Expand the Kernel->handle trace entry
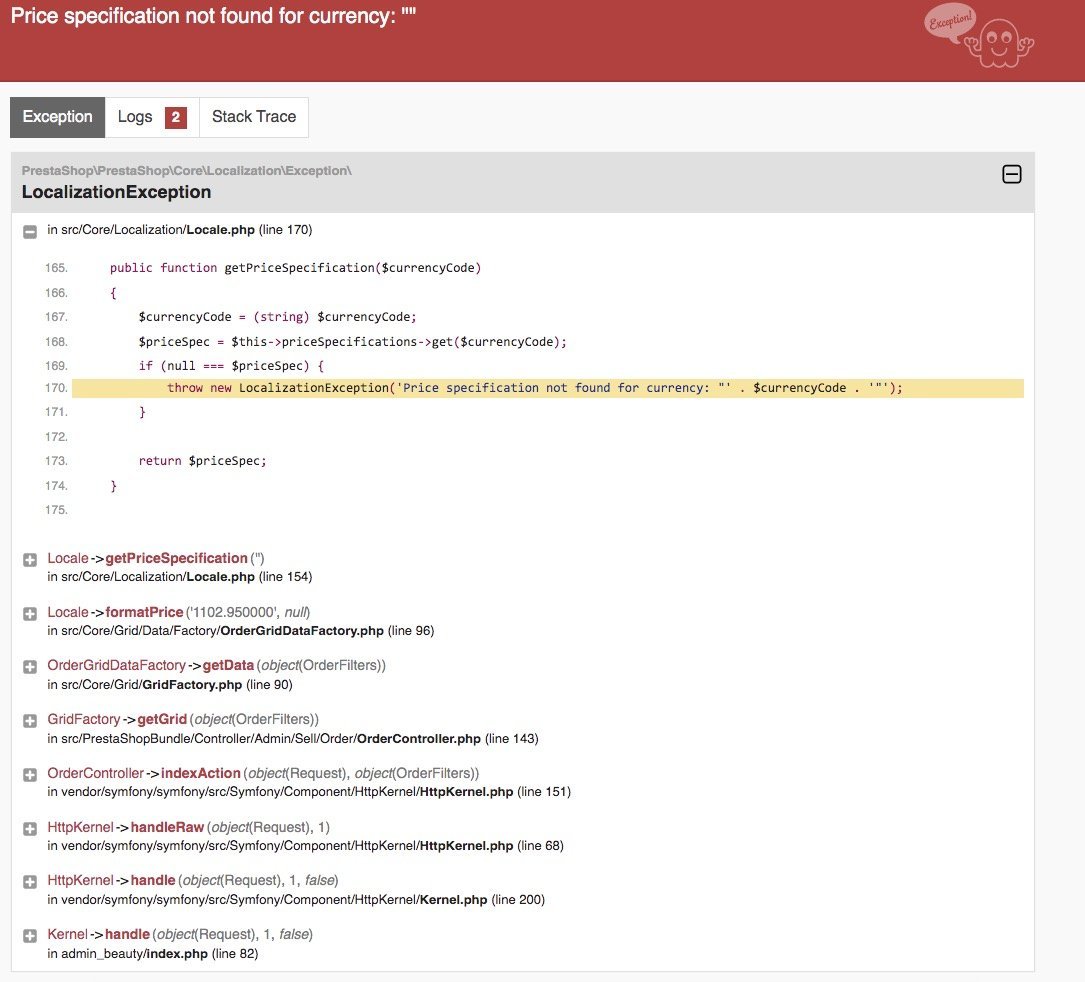 pyautogui.click(x=30, y=936)
